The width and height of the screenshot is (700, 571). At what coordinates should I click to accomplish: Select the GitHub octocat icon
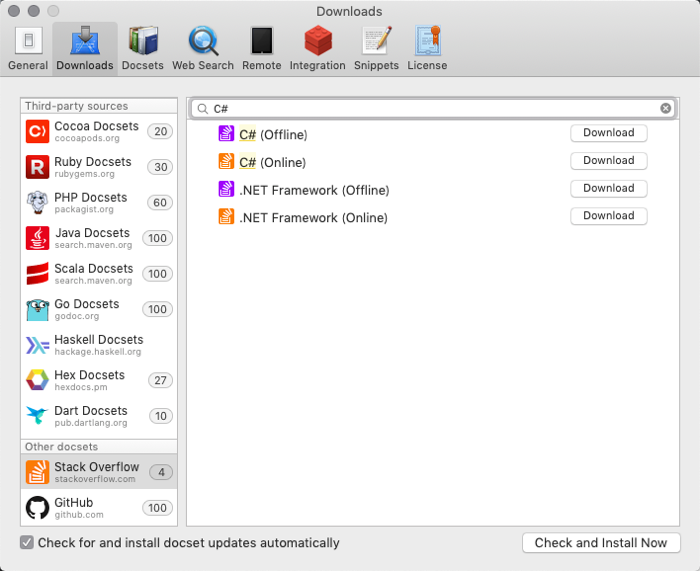[38, 508]
